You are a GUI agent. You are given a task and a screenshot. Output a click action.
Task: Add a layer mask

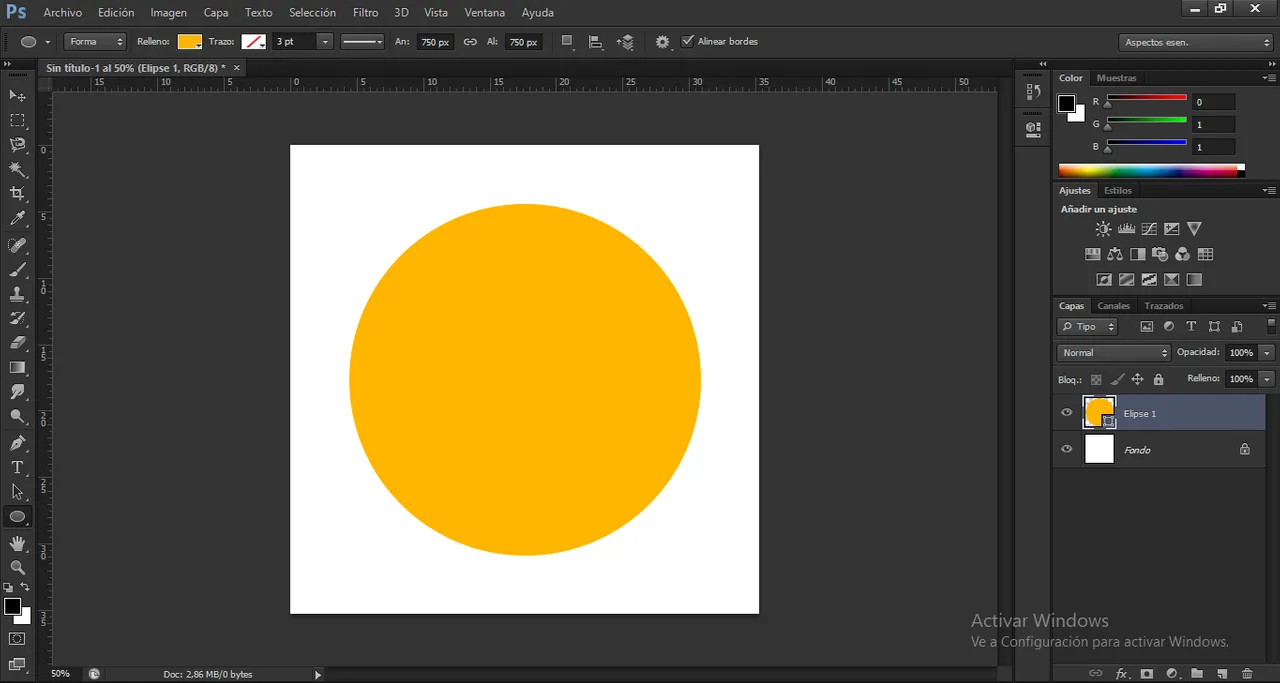(x=1147, y=674)
